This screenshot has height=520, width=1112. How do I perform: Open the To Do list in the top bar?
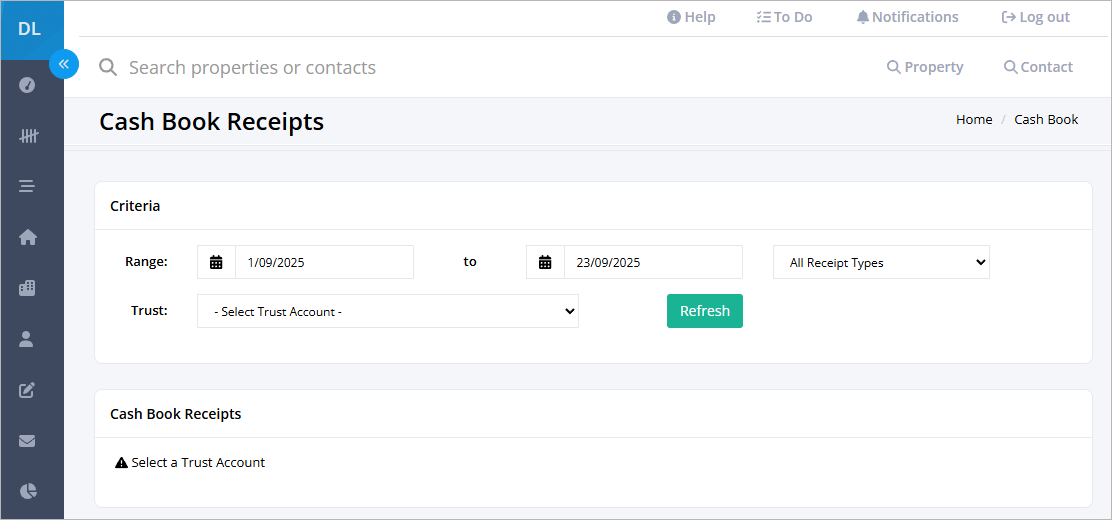point(784,17)
